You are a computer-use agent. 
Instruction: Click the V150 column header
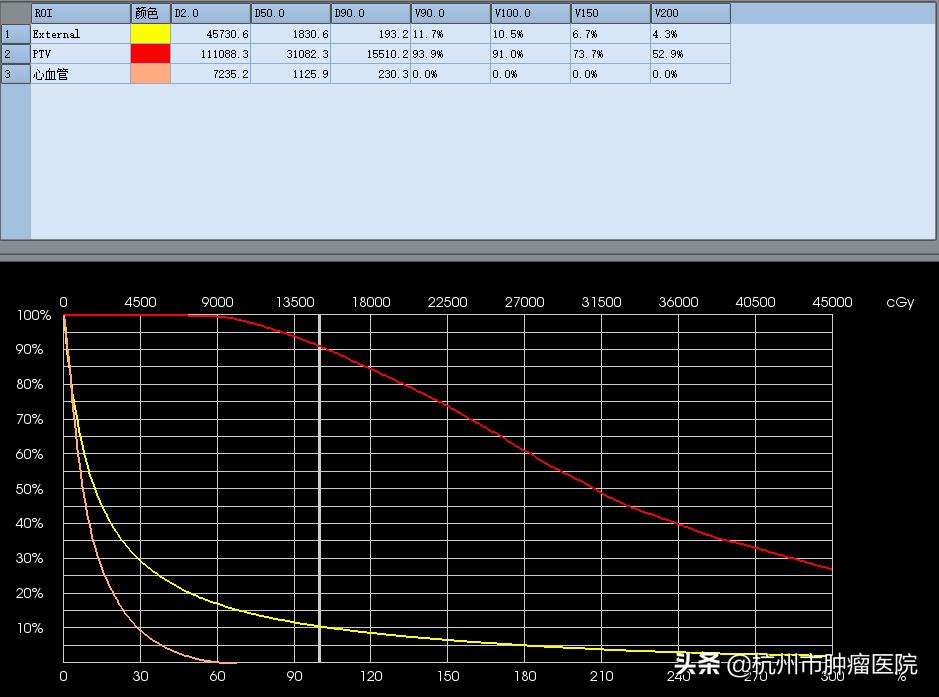pyautogui.click(x=610, y=14)
